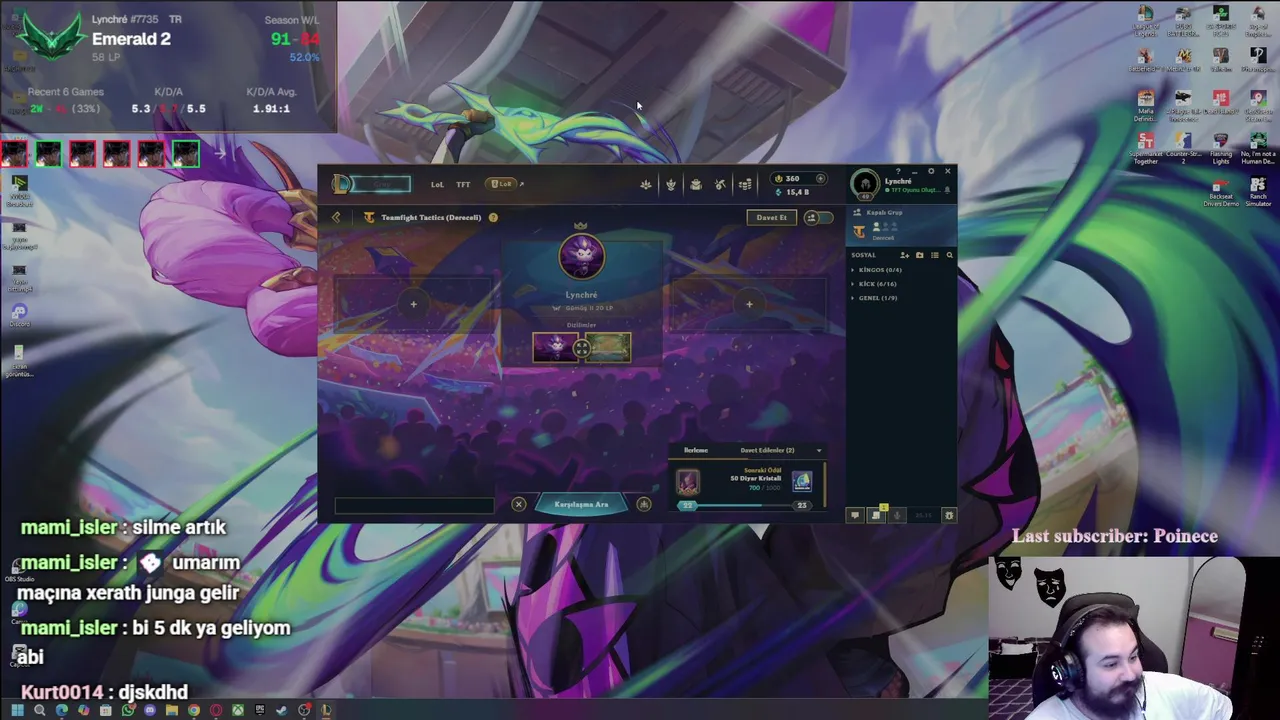This screenshot has height=720, width=1280.
Task: Click the League client logo button
Action: (343, 184)
